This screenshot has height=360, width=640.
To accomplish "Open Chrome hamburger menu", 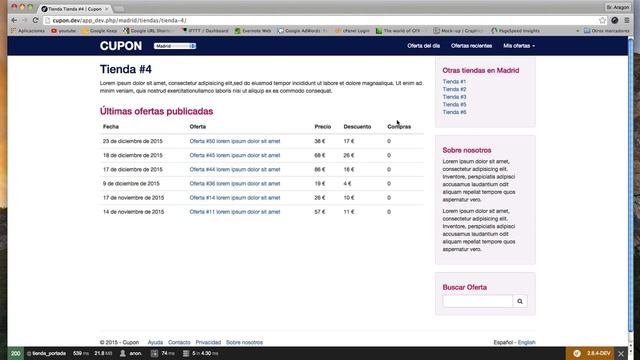I will point(627,20).
